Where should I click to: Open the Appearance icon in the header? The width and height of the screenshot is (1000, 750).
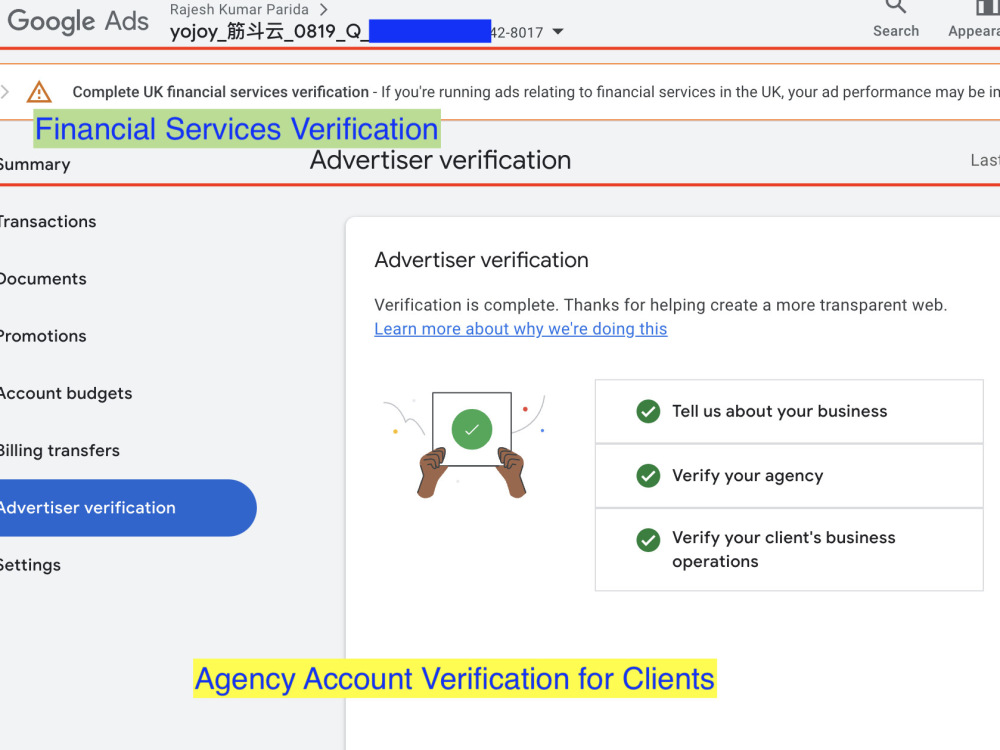(987, 6)
